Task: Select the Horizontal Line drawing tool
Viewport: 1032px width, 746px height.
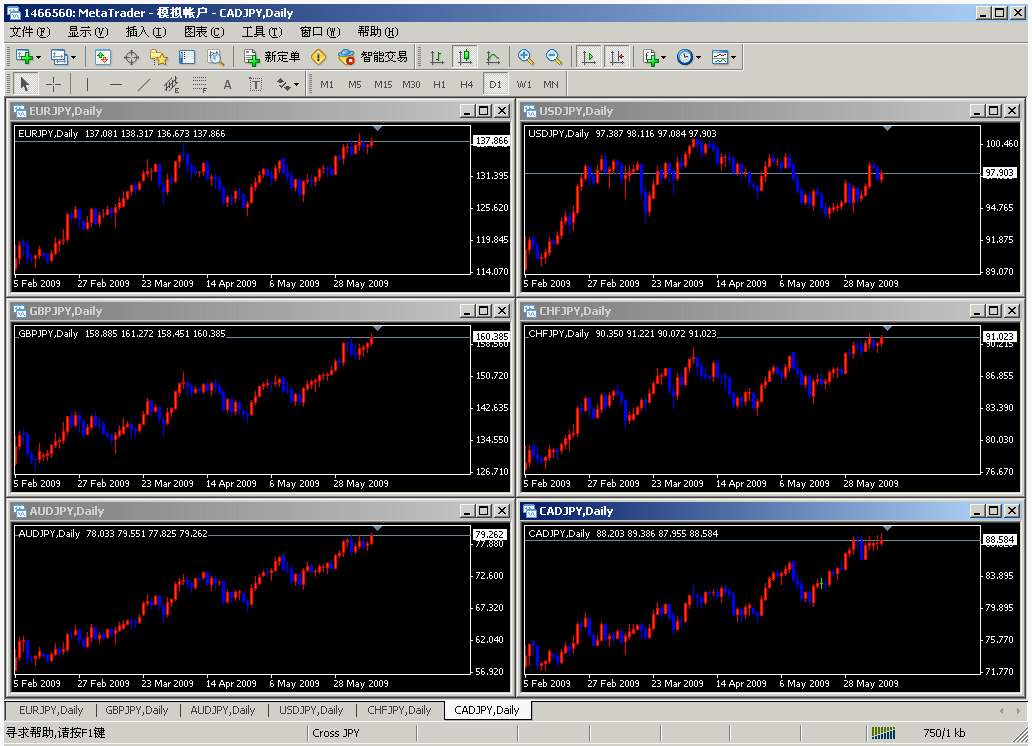Action: 116,84
